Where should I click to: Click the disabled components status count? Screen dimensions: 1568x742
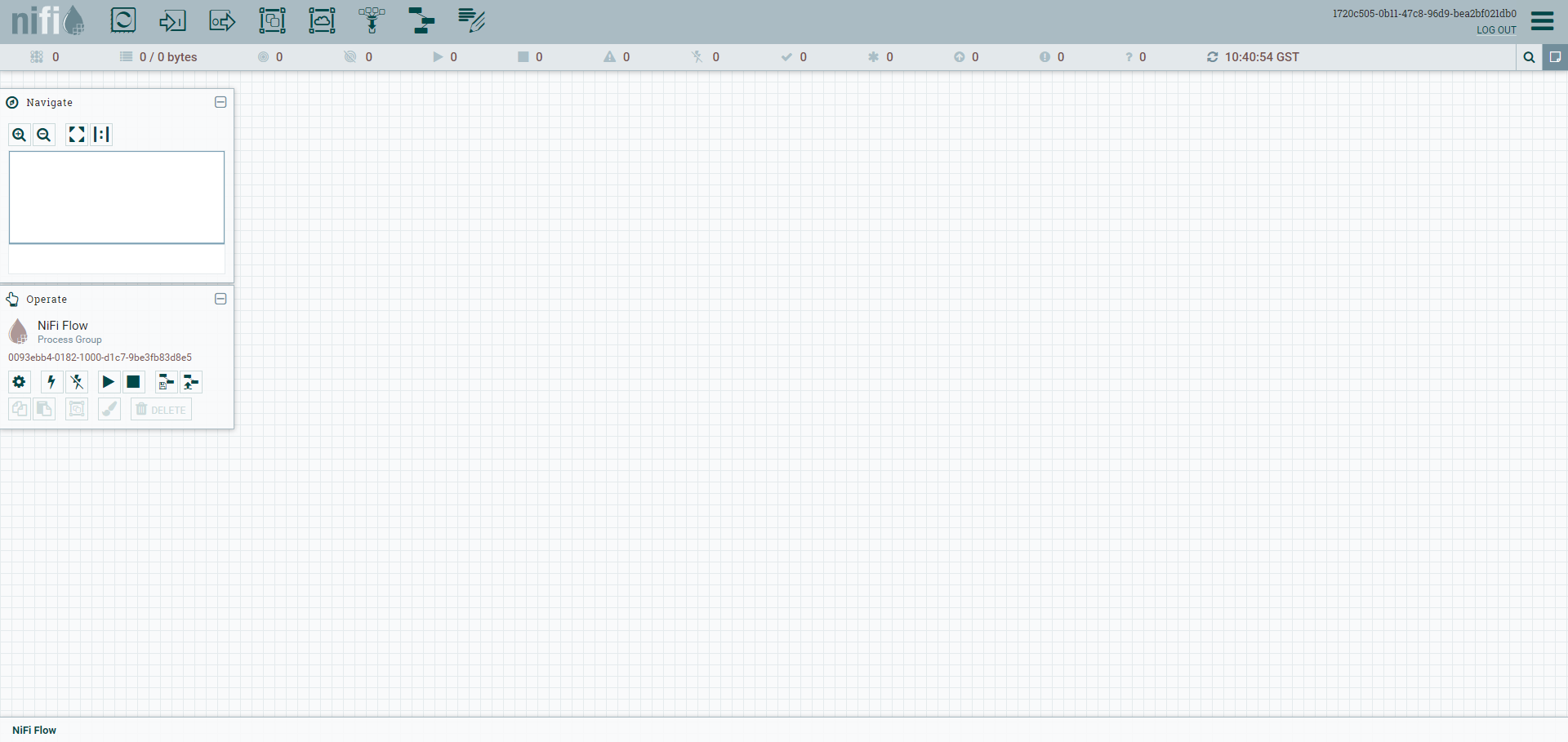coord(705,57)
